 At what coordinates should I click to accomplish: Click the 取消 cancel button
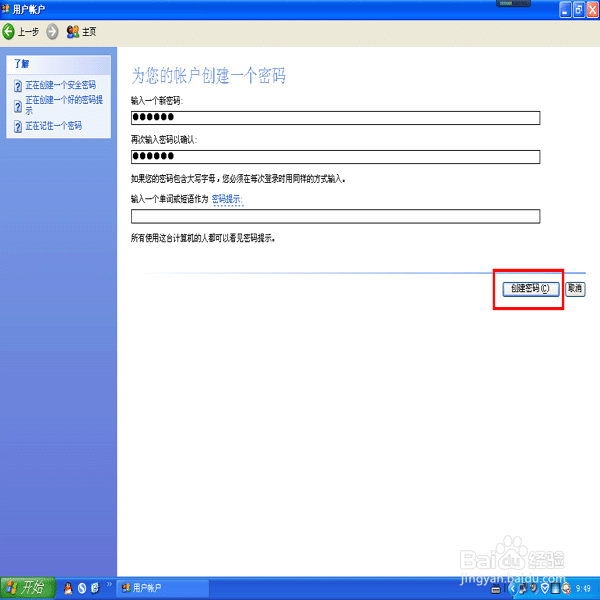coord(575,289)
